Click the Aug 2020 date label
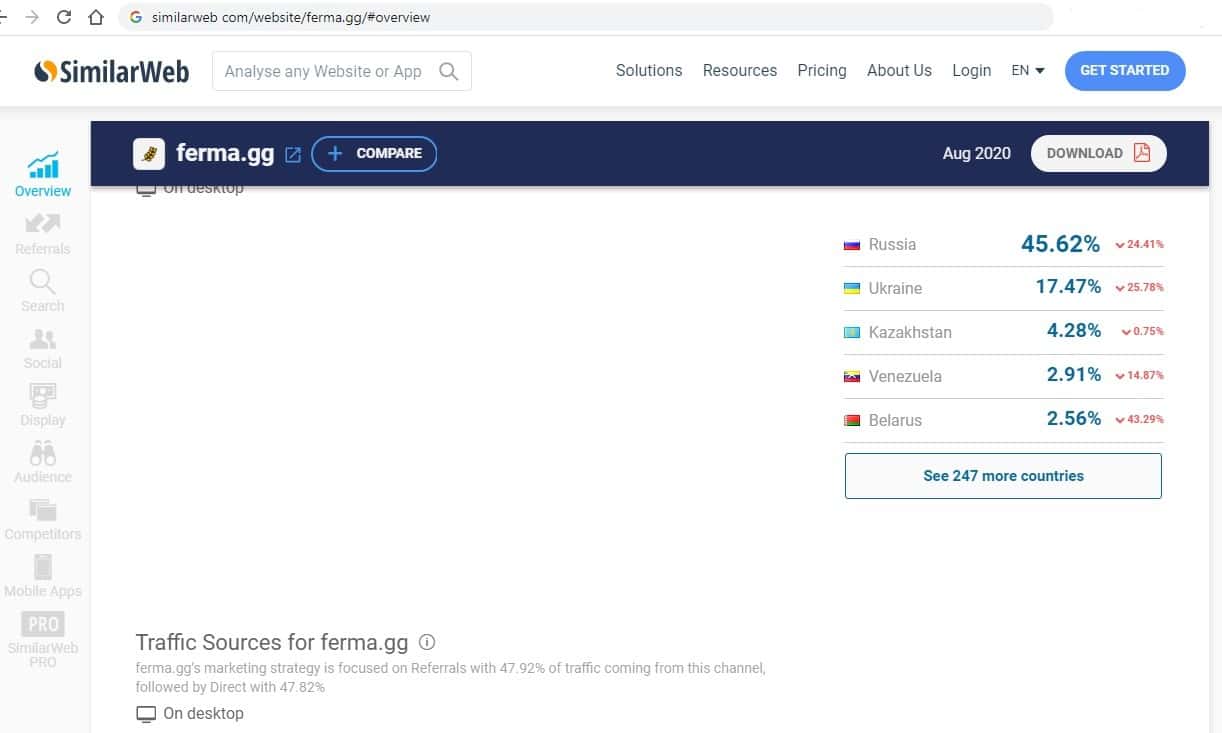This screenshot has height=733, width=1222. point(977,154)
